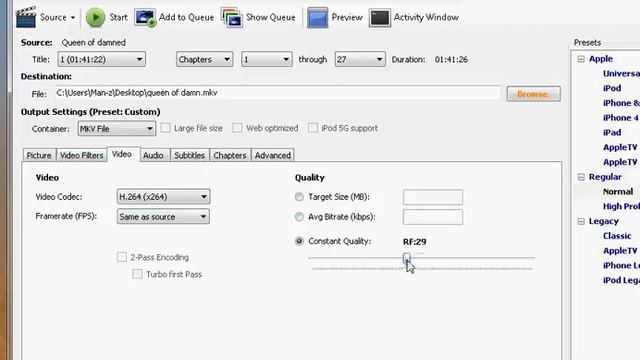This screenshot has height=360, width=640.
Task: Enable Large file size checkbox
Action: click(x=165, y=128)
